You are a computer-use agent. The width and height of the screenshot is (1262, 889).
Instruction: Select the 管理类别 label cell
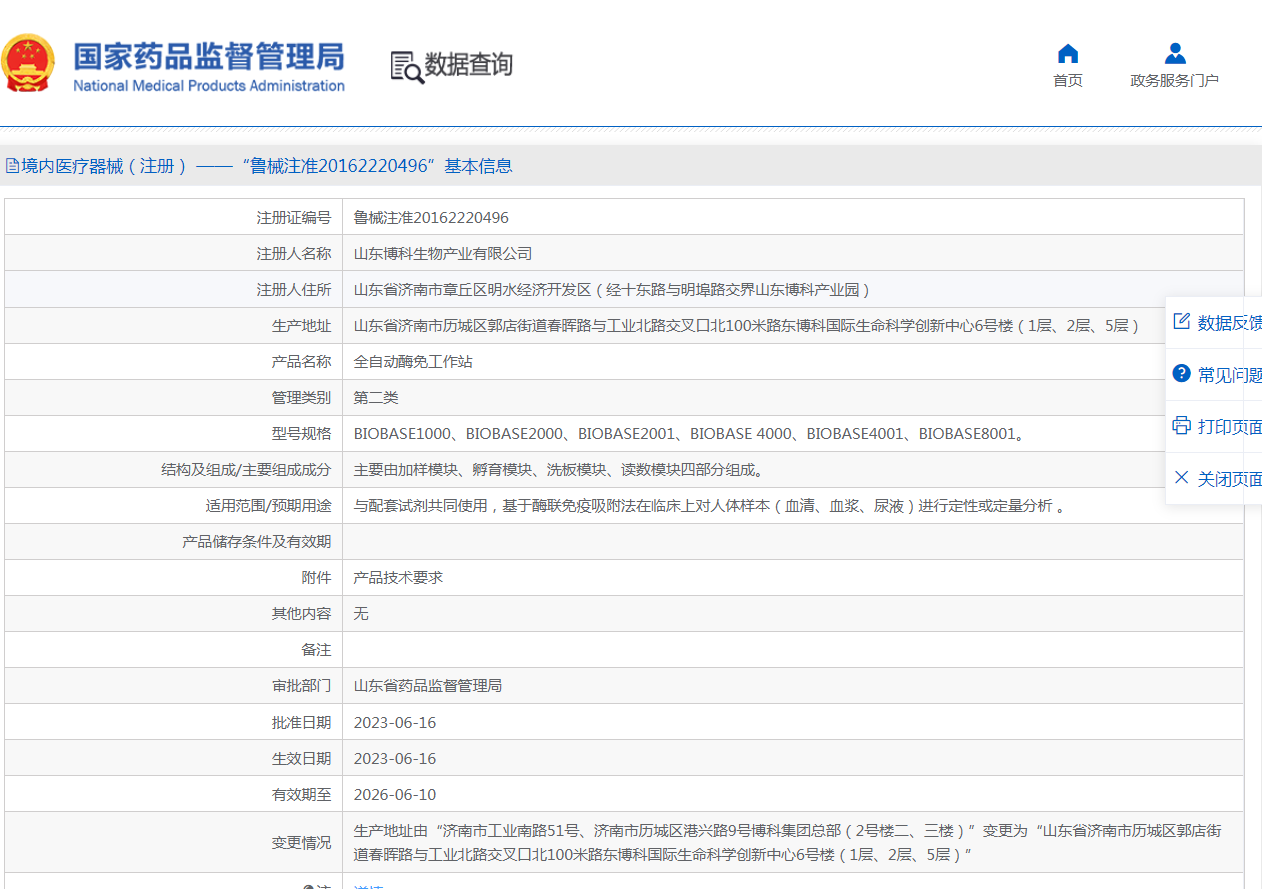tap(173, 397)
